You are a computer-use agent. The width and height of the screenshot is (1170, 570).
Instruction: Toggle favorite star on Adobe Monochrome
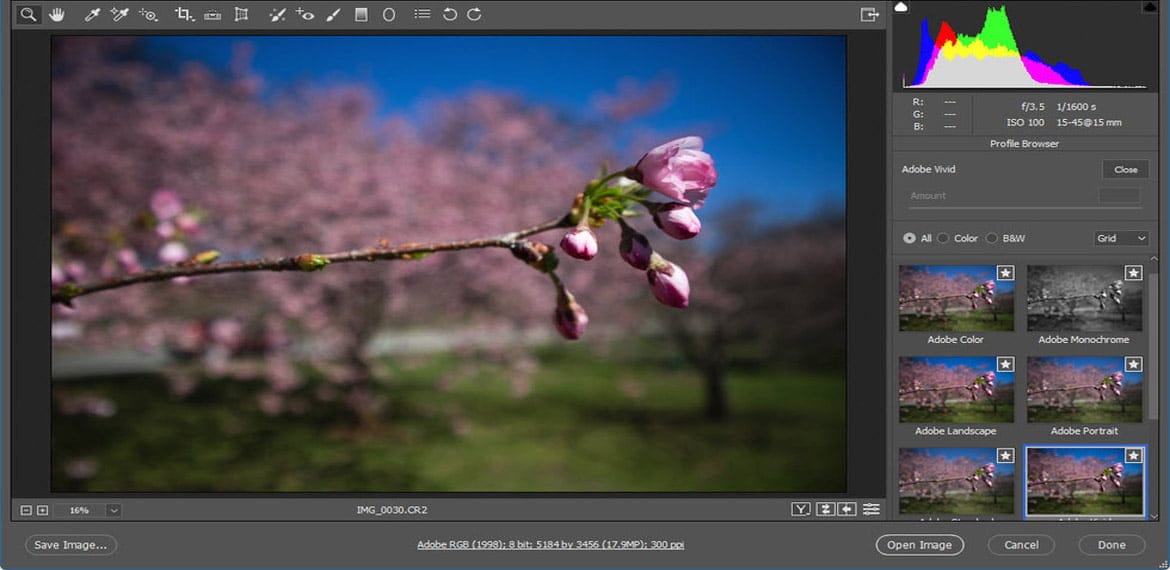(x=1133, y=273)
